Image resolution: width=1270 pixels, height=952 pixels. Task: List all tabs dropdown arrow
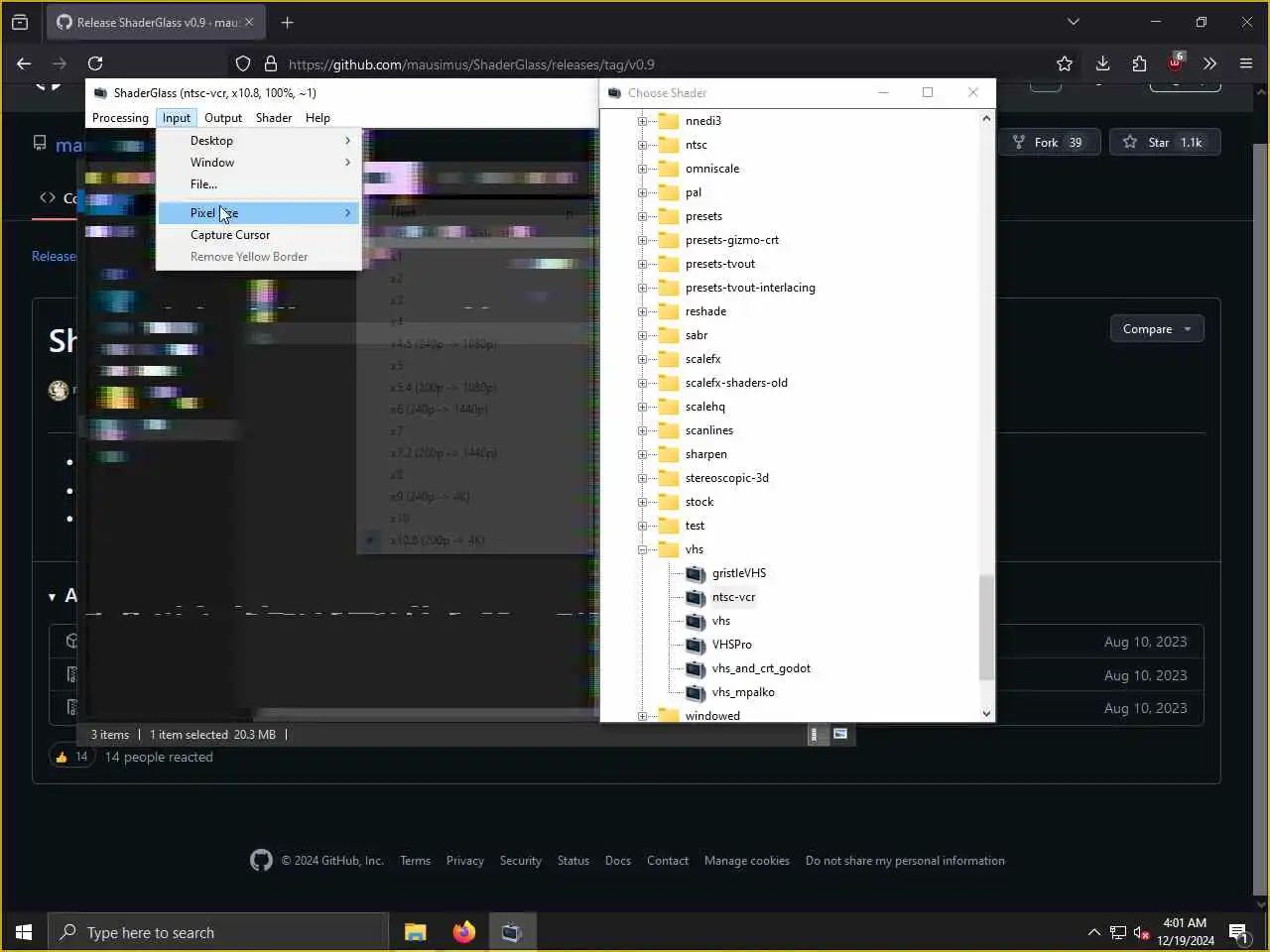1073,22
